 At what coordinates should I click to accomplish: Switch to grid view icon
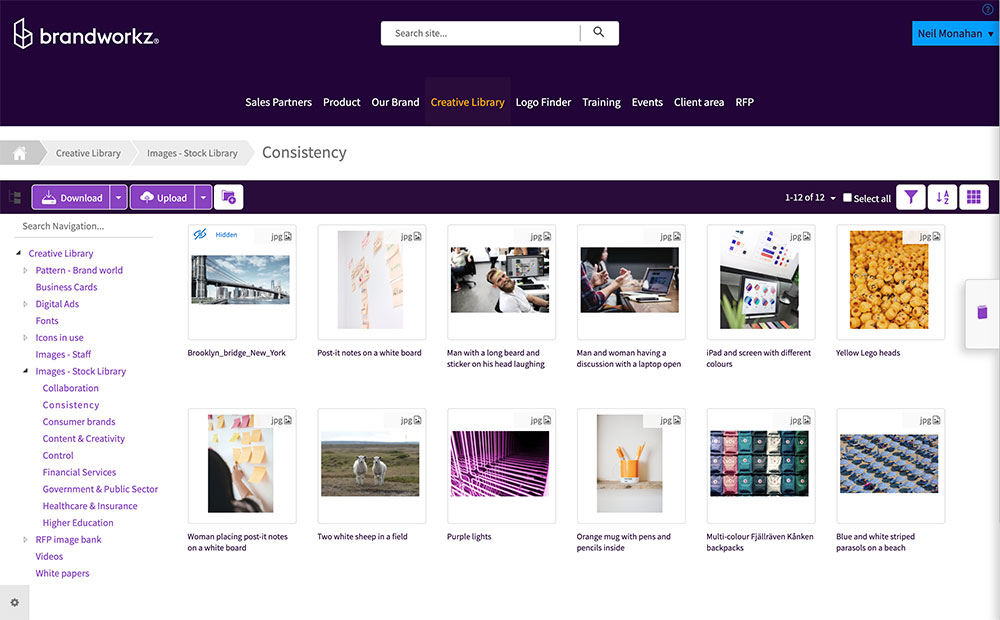tap(974, 197)
